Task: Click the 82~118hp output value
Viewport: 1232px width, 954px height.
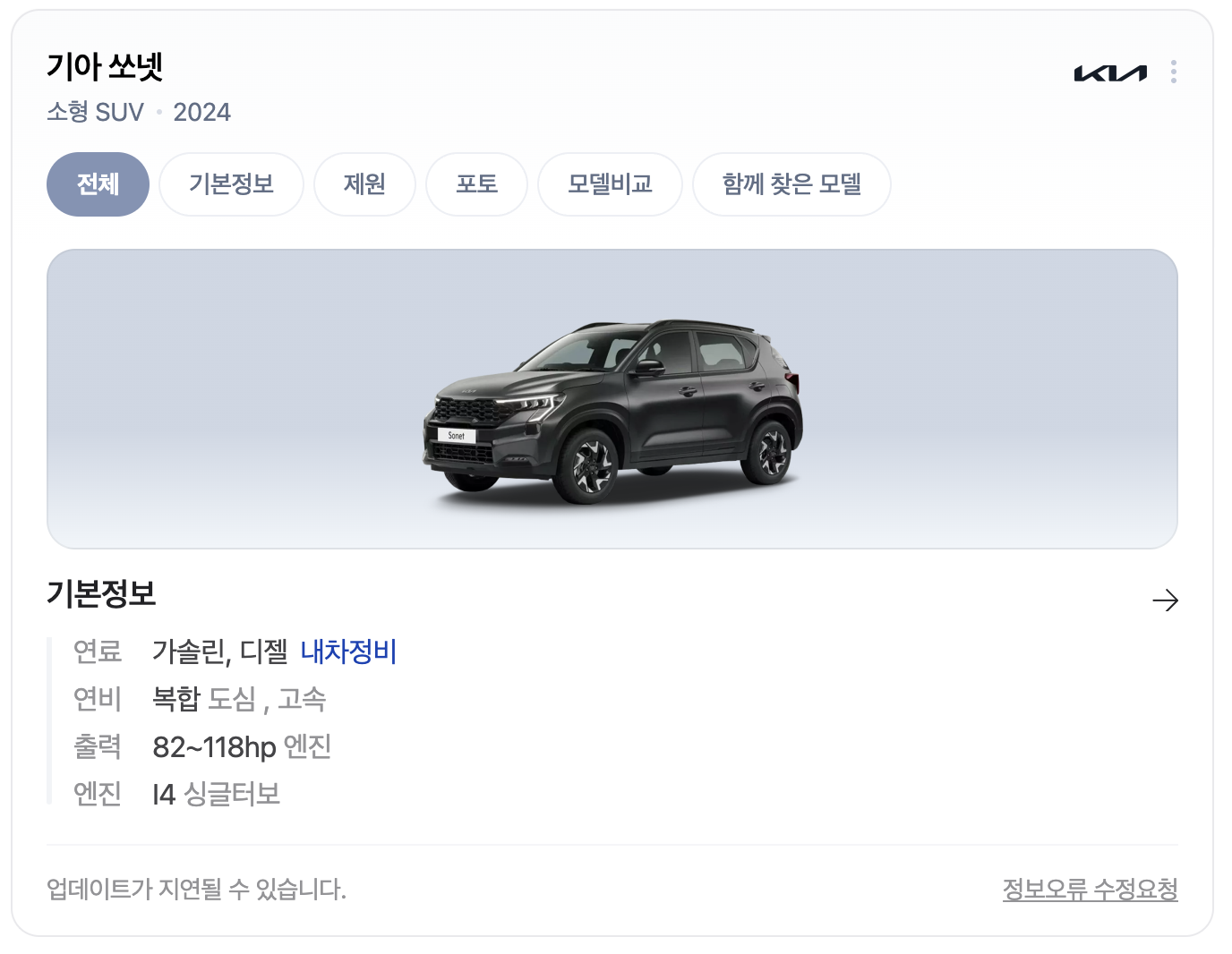Action: tap(214, 746)
